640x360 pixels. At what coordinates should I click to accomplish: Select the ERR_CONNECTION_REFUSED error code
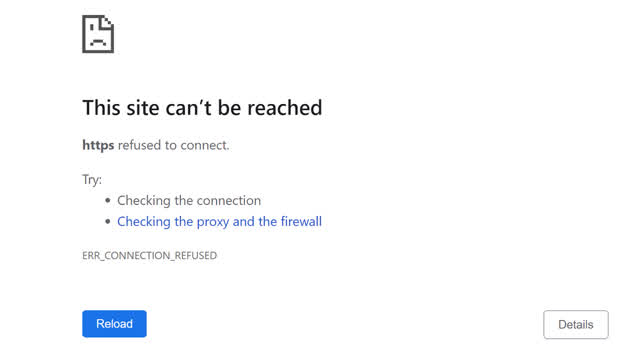(149, 256)
